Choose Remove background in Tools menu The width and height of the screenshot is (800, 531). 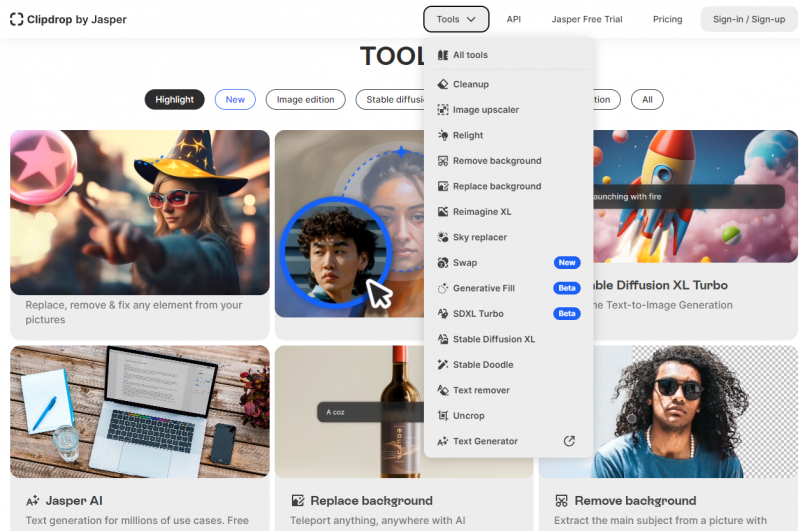(x=508, y=161)
